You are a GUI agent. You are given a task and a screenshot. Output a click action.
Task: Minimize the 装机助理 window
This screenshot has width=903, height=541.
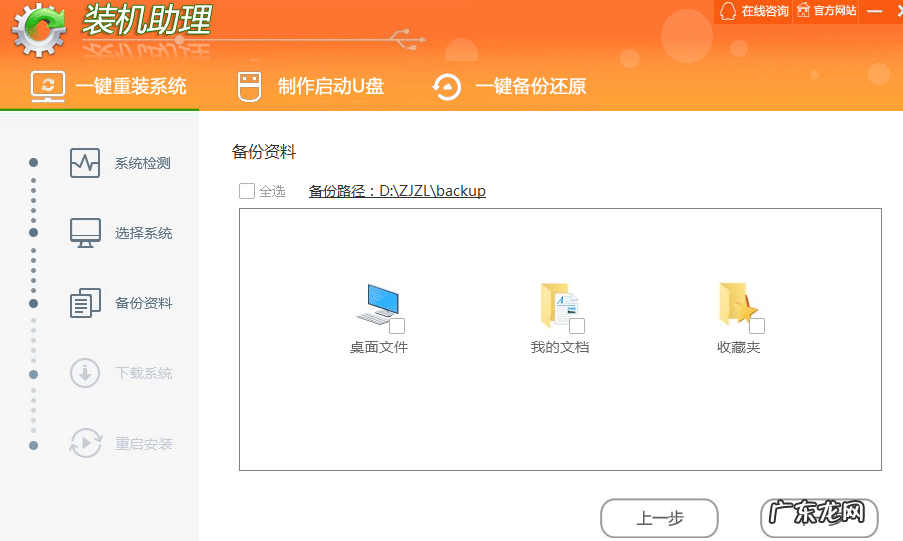coord(874,11)
